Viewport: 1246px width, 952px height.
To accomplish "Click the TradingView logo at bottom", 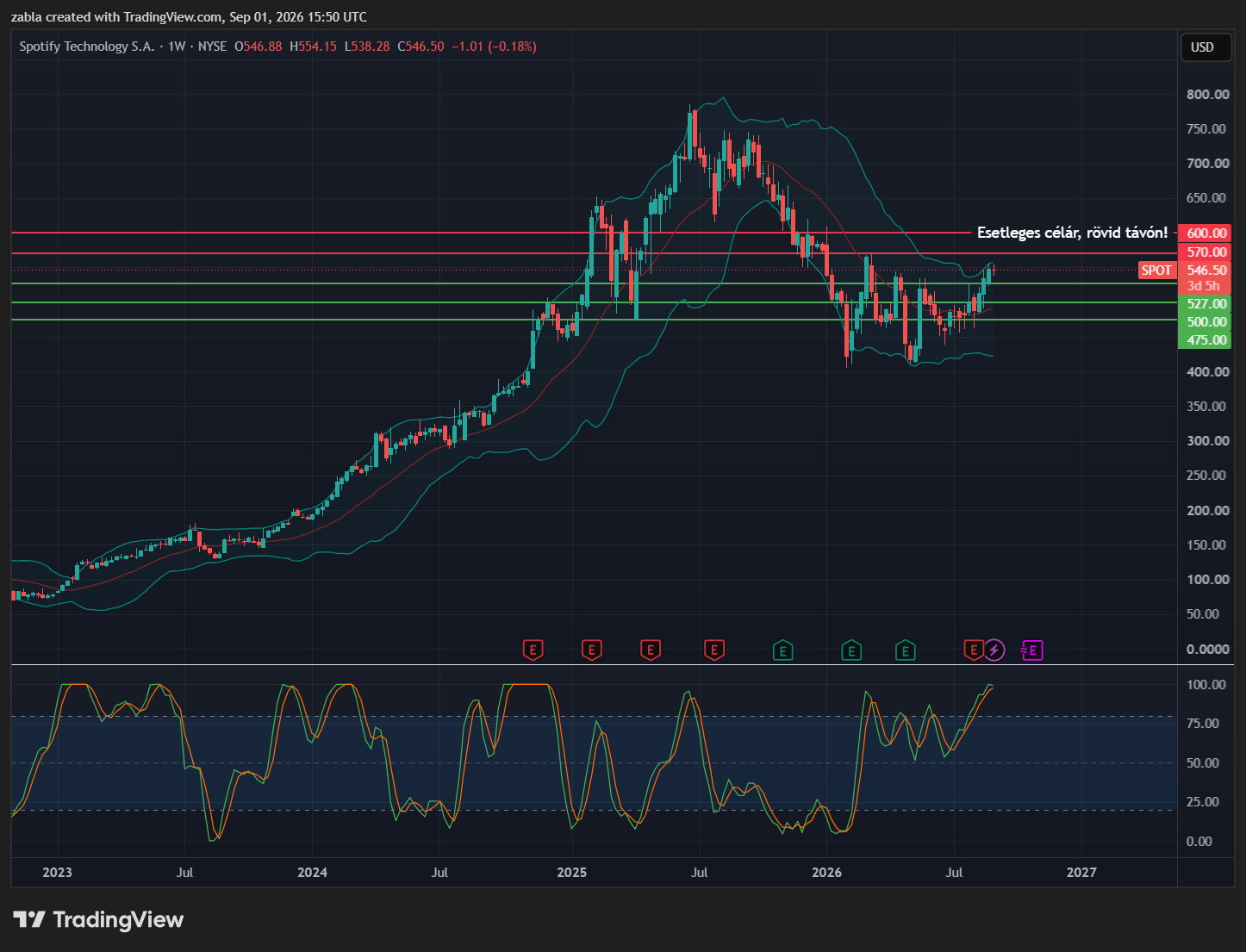I will [98, 920].
